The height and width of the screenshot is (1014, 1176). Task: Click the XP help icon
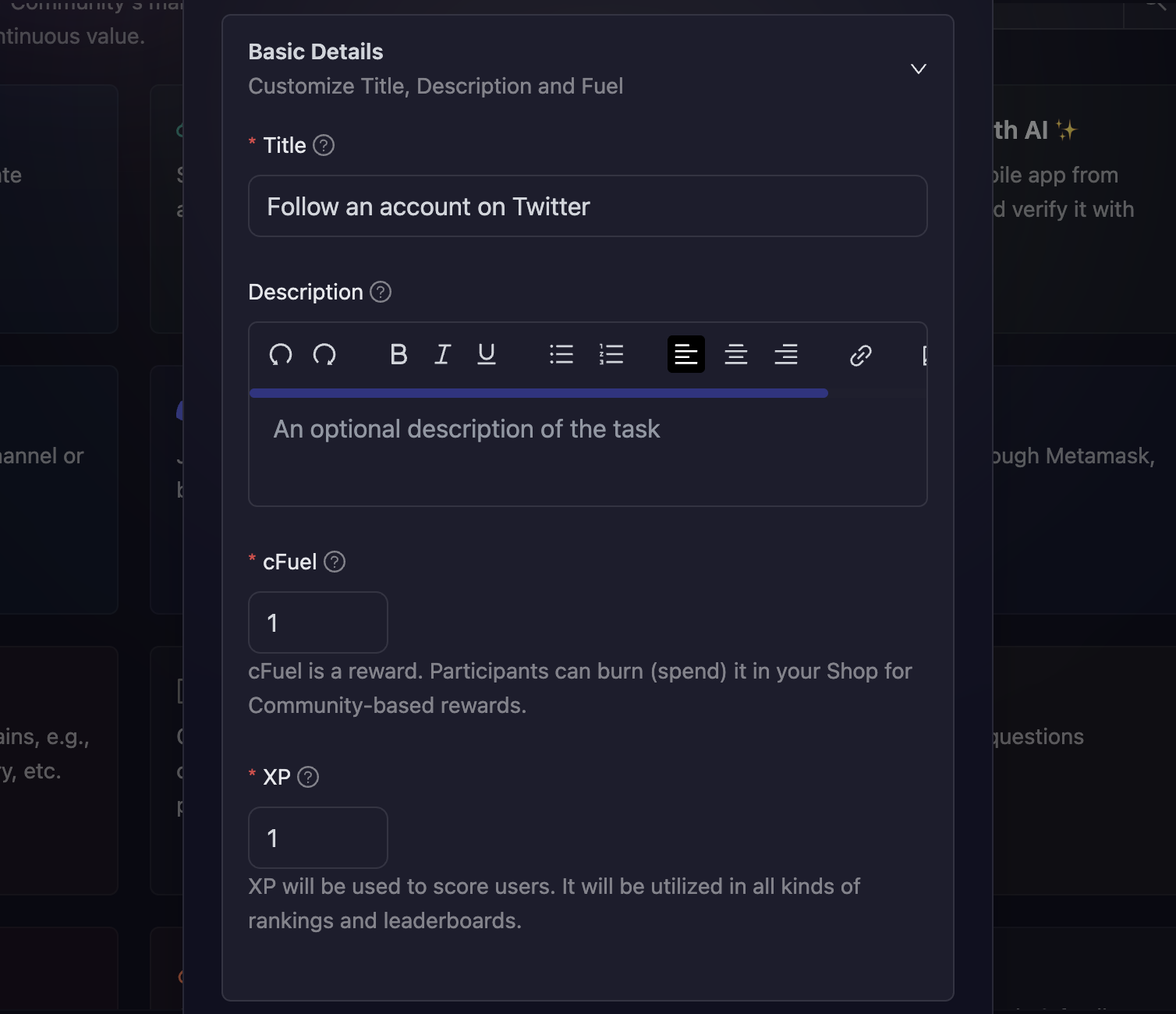308,777
